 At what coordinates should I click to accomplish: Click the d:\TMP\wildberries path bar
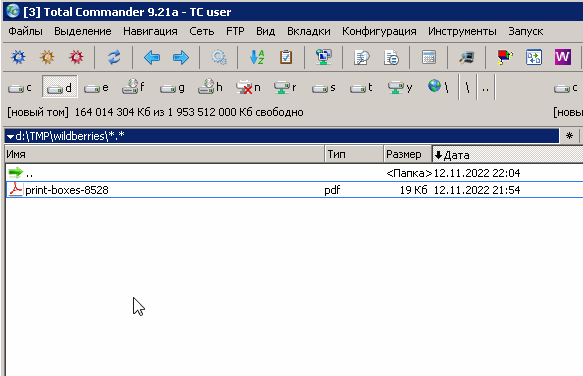coord(282,136)
